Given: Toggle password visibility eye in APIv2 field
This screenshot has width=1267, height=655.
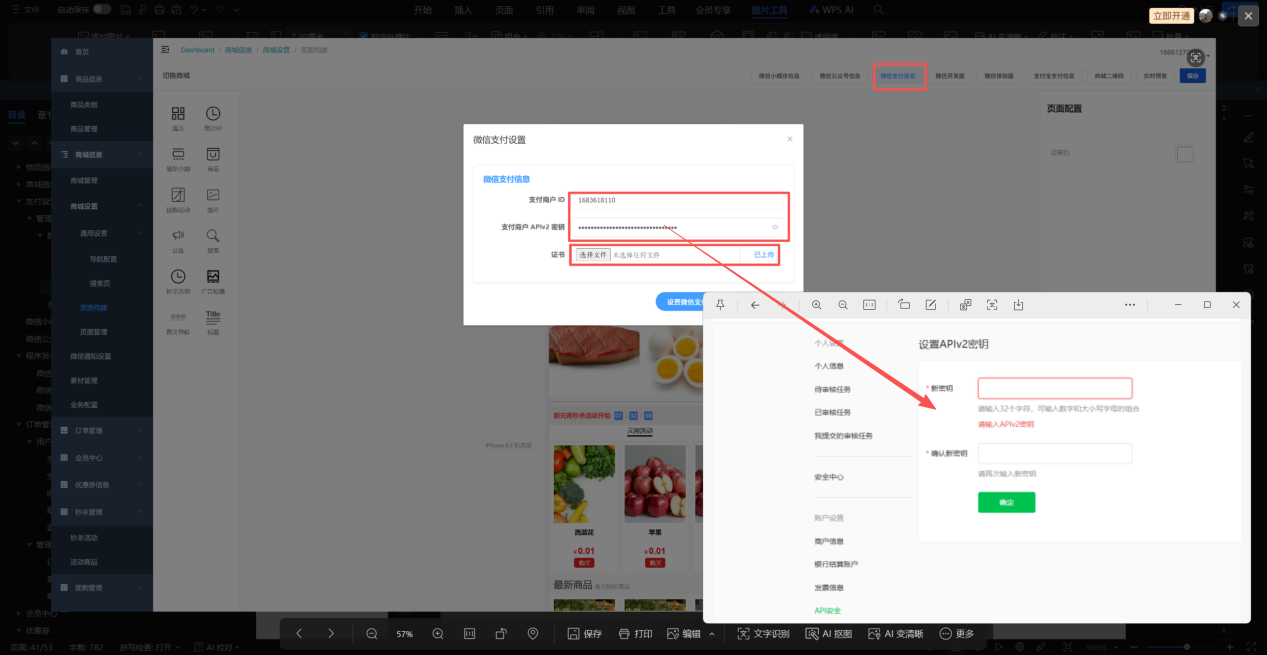Looking at the screenshot, I should click(775, 227).
